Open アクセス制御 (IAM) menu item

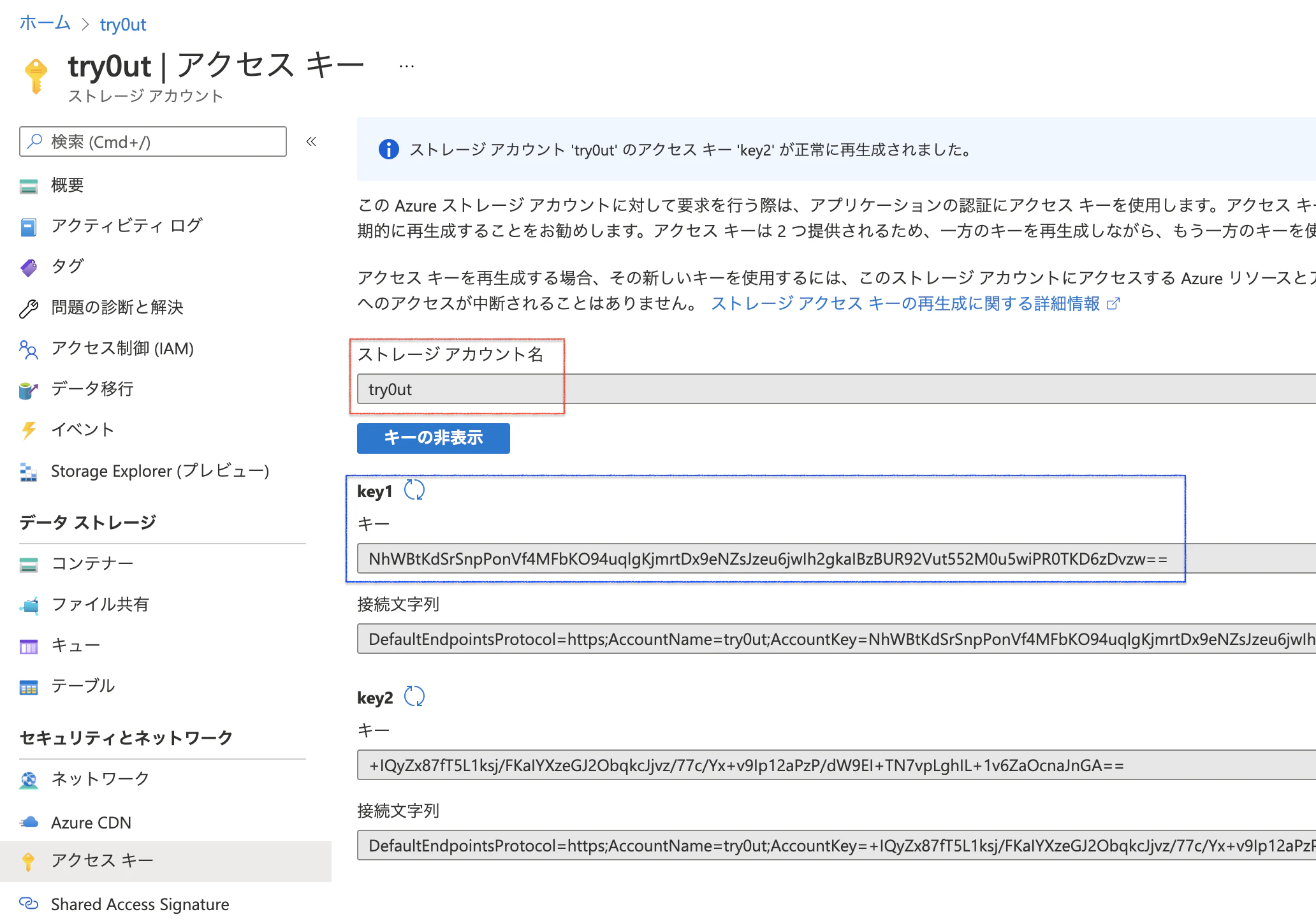[122, 348]
